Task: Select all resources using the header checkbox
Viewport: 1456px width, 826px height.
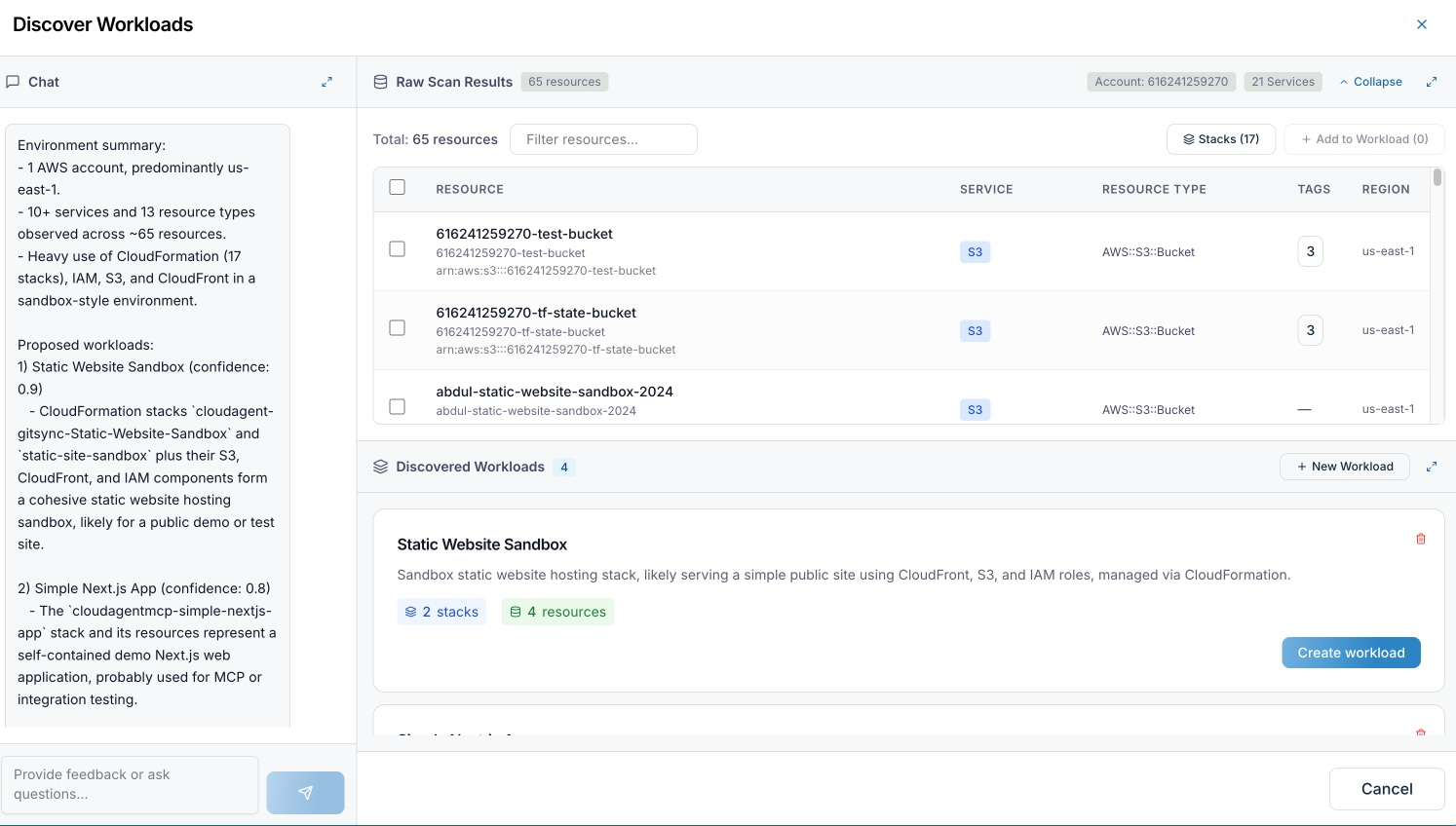Action: pos(397,187)
